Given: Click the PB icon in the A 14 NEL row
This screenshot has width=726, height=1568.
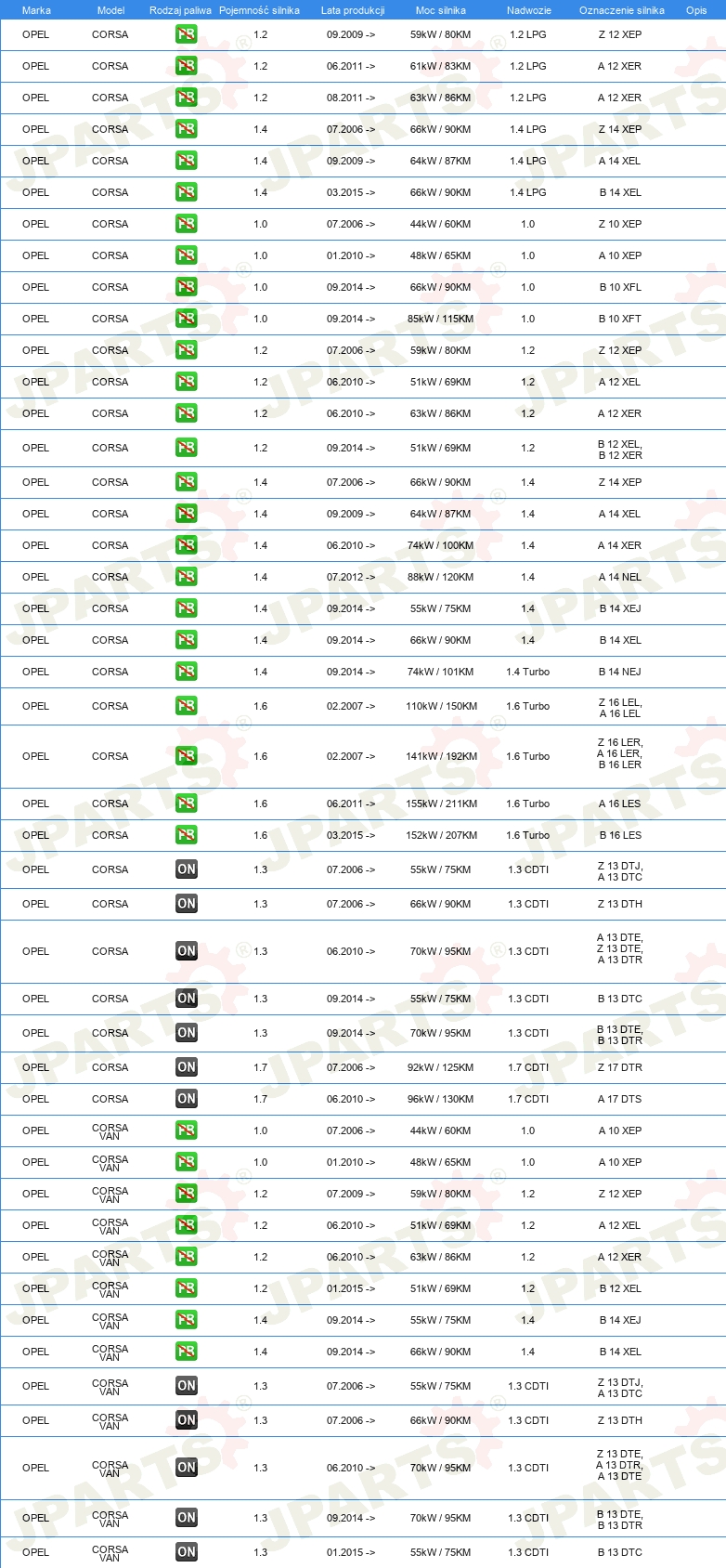Looking at the screenshot, I should coord(187,577).
